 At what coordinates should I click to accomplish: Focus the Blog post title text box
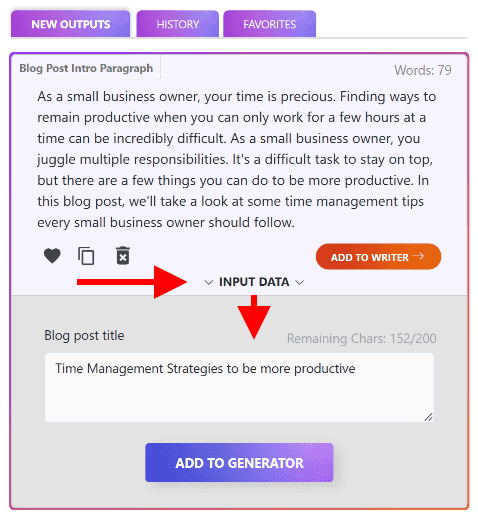[239, 387]
